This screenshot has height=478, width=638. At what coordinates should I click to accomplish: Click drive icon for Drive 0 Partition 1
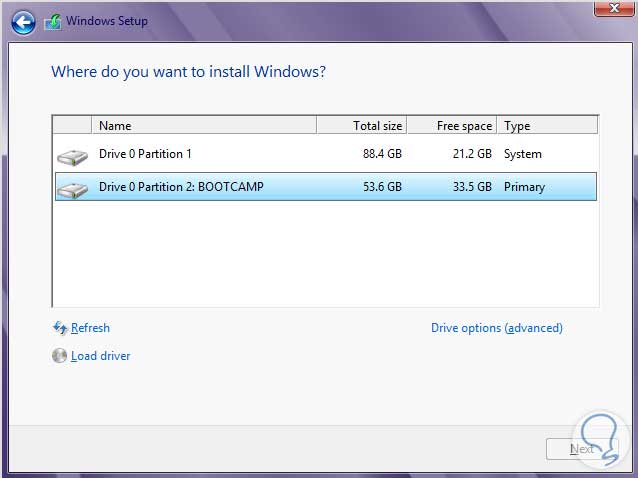[72, 157]
